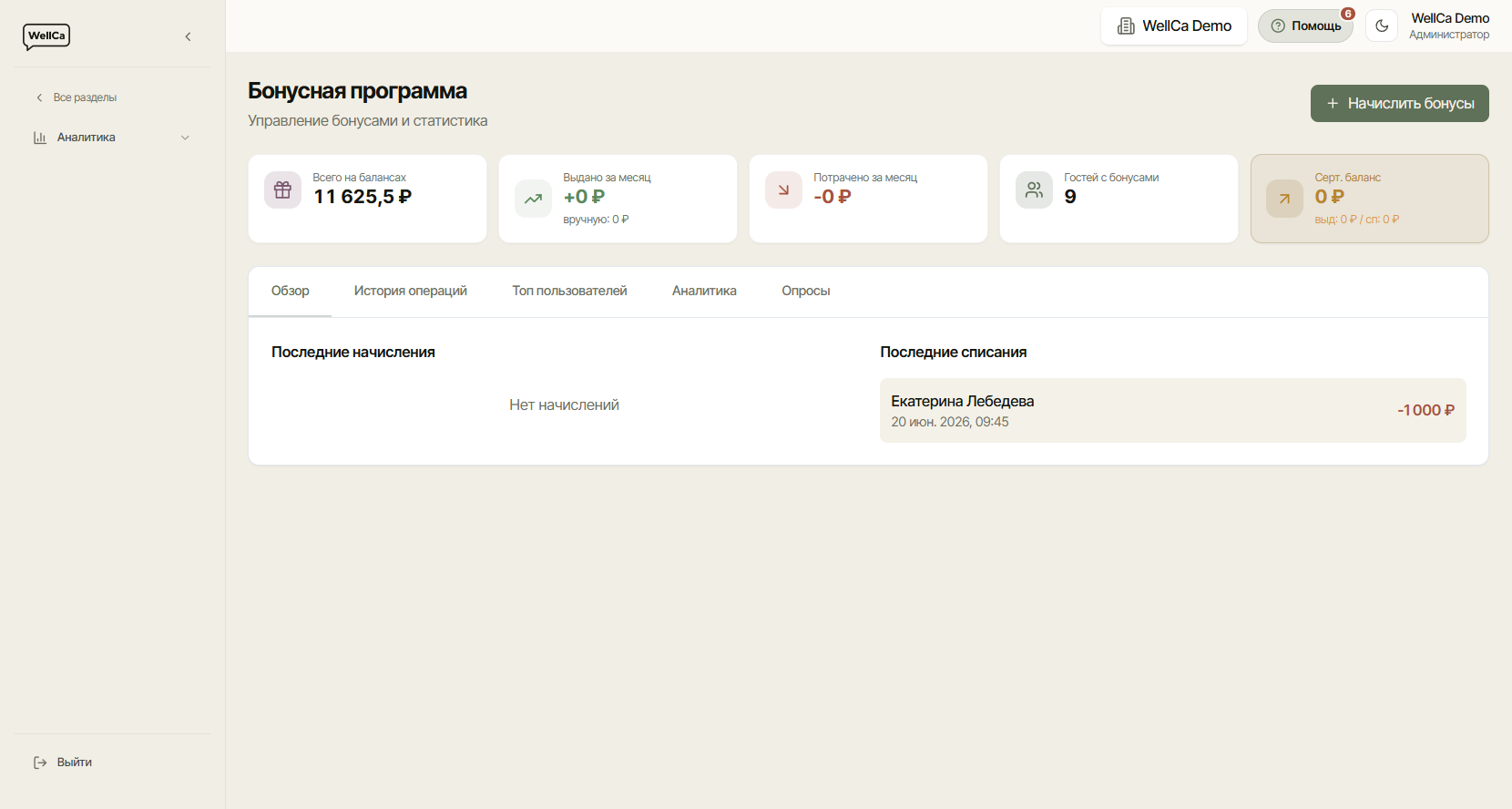The image size is (1512, 809).
Task: Click the WellCa logo icon
Action: coord(46,36)
